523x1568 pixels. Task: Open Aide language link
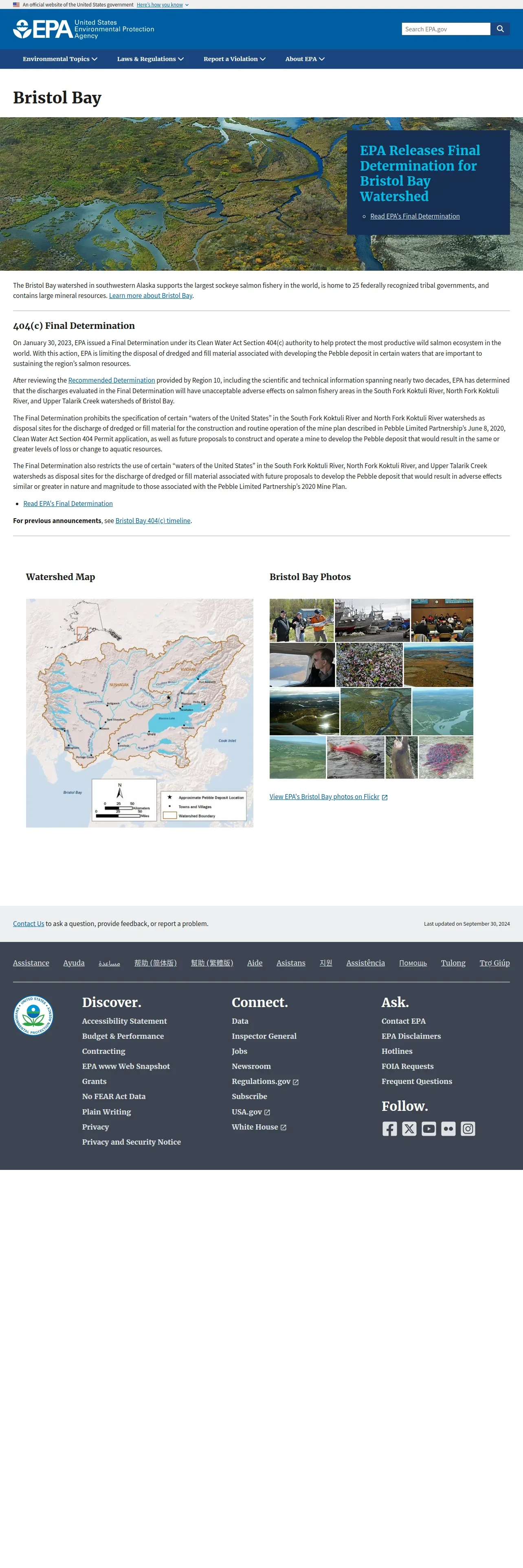click(x=255, y=963)
